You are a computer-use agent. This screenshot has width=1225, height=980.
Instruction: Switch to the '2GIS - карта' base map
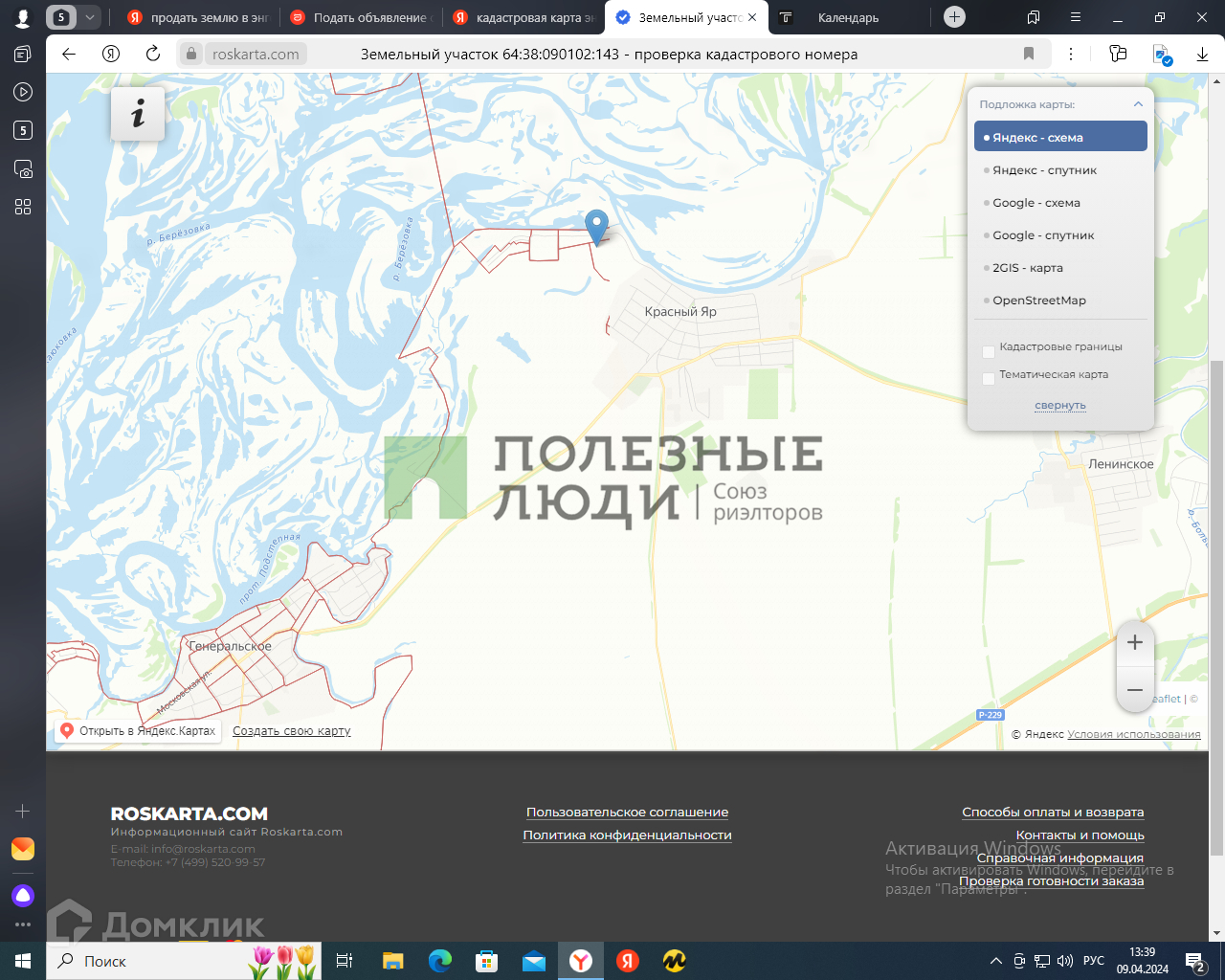[x=1060, y=267]
